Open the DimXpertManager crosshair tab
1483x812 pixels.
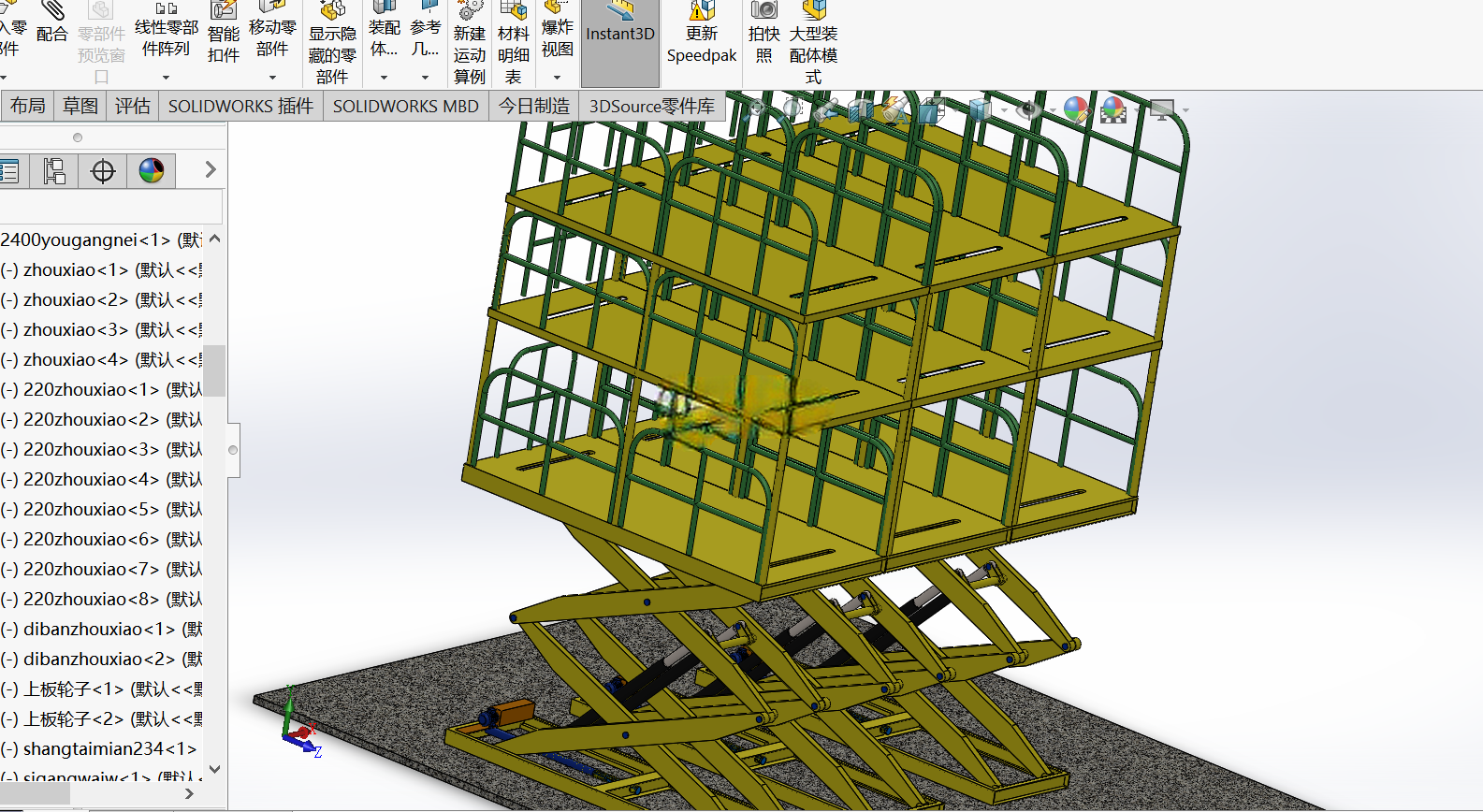click(x=103, y=170)
